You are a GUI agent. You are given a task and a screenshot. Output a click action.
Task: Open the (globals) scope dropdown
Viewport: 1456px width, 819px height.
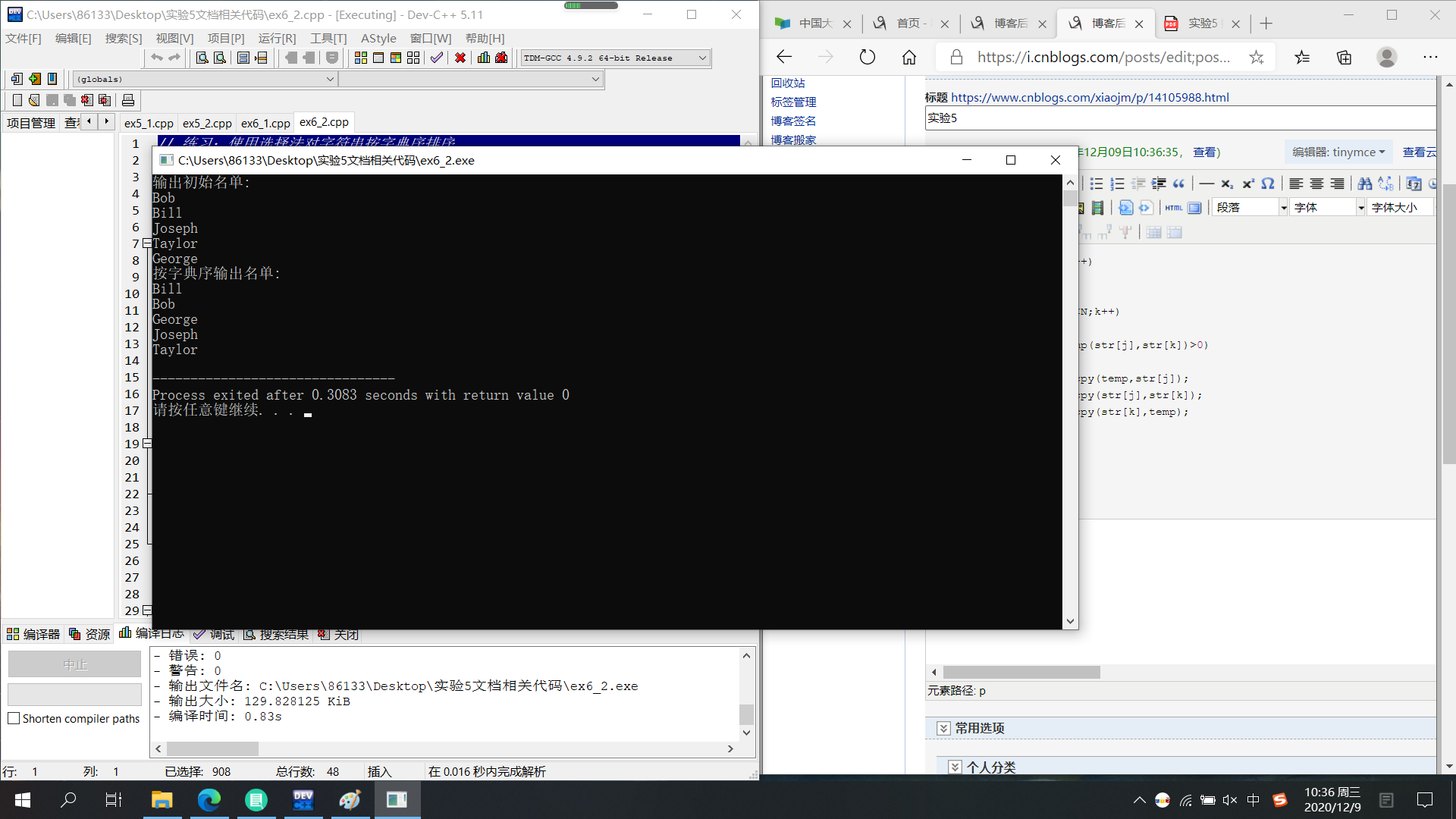330,79
